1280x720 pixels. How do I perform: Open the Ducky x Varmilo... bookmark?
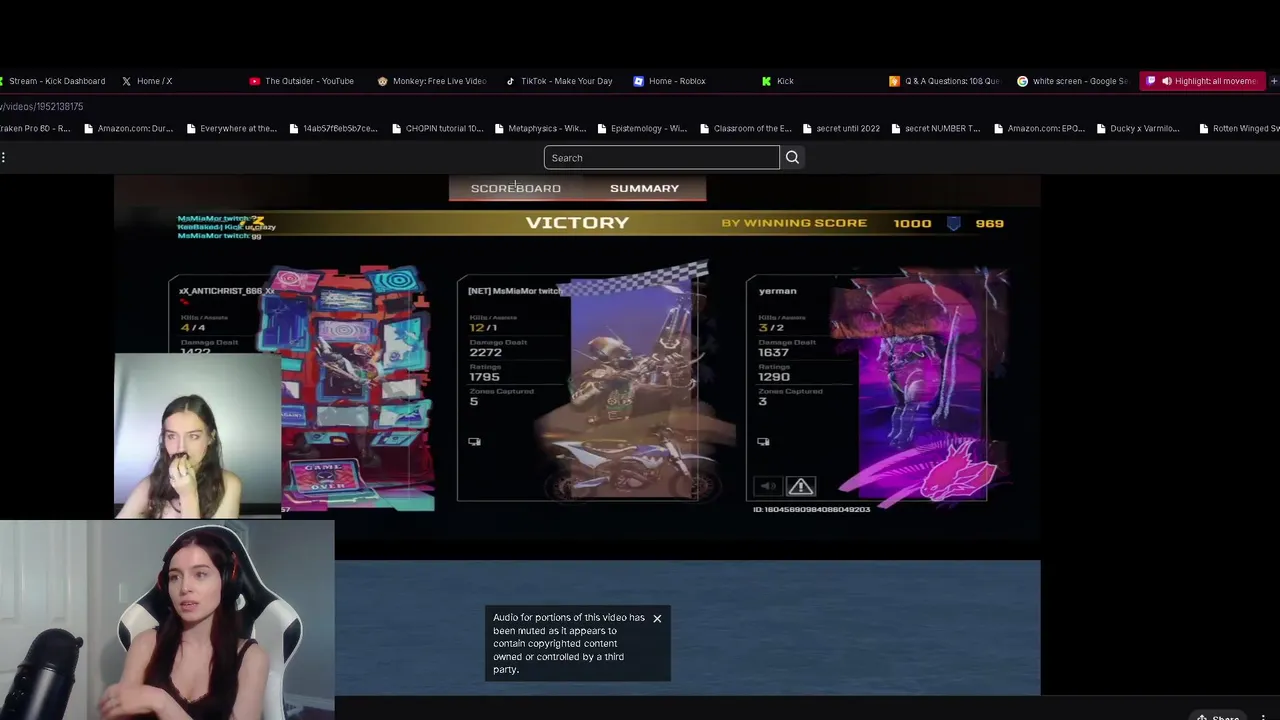[x=1138, y=128]
